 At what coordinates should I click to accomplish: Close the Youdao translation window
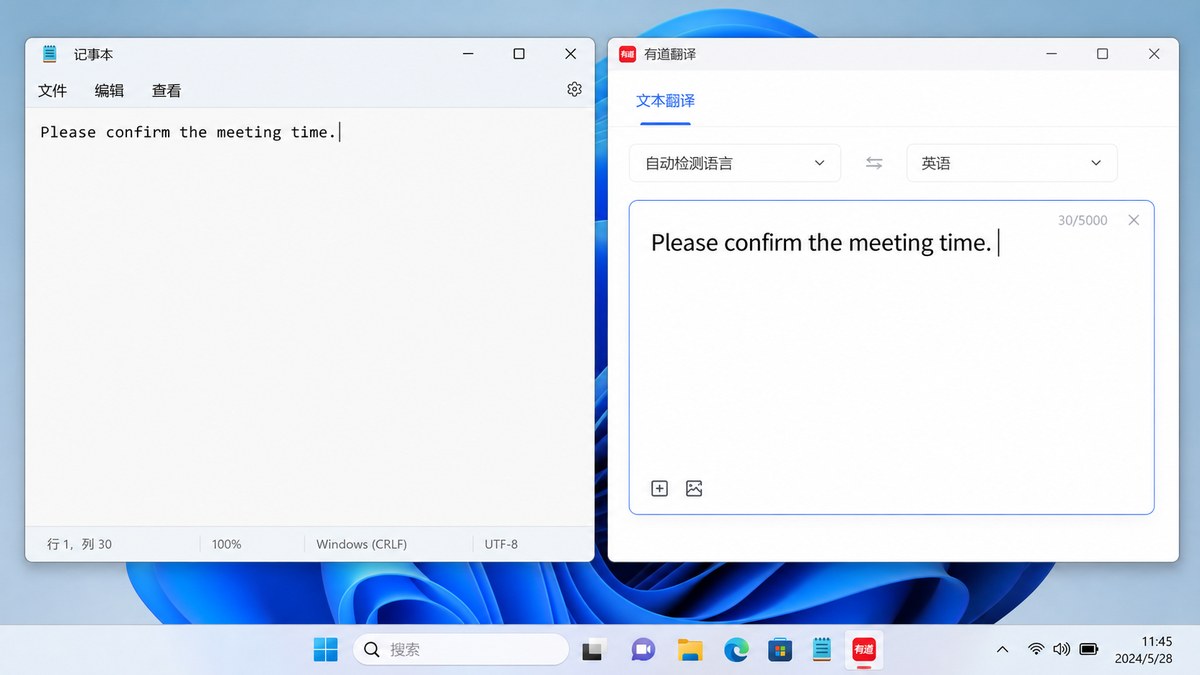click(1154, 54)
